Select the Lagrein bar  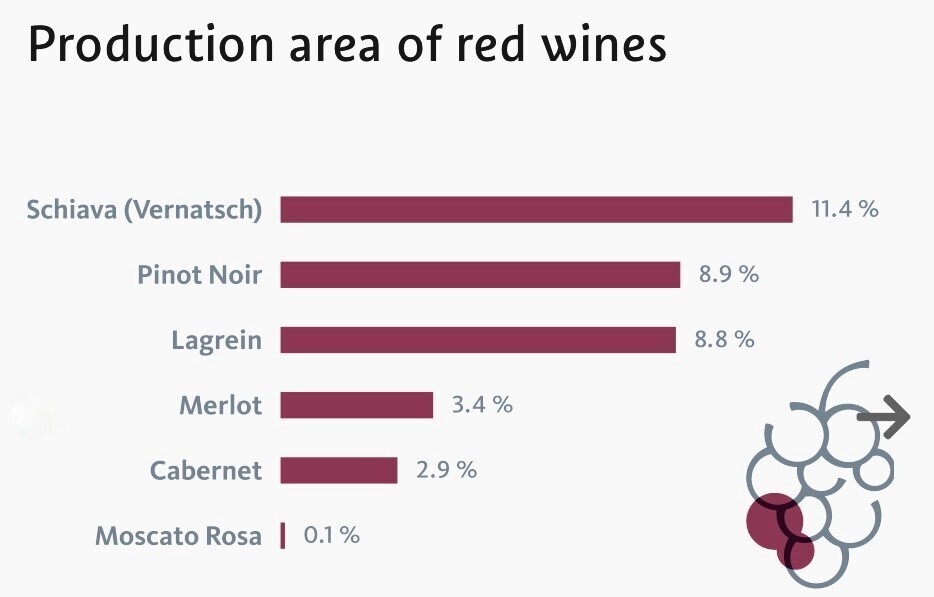pos(478,340)
